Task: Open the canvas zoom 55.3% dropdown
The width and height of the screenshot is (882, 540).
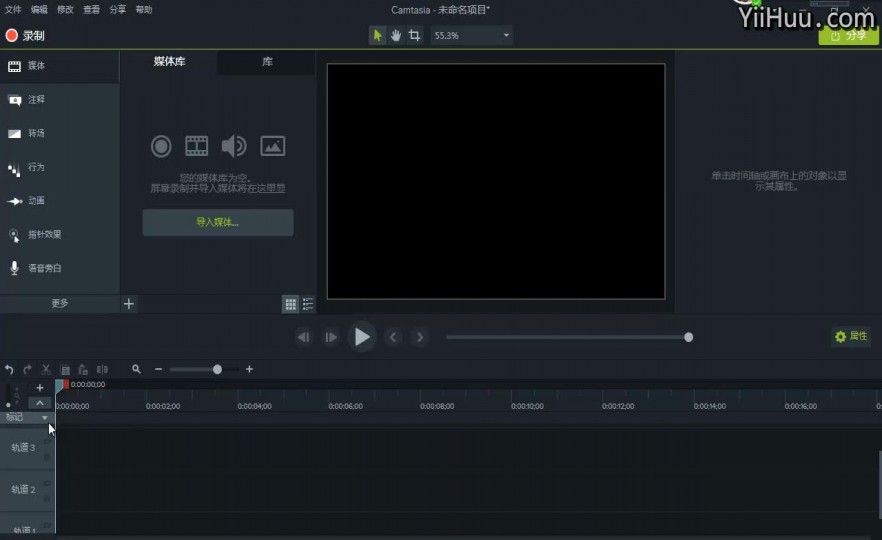Action: click(x=471, y=35)
